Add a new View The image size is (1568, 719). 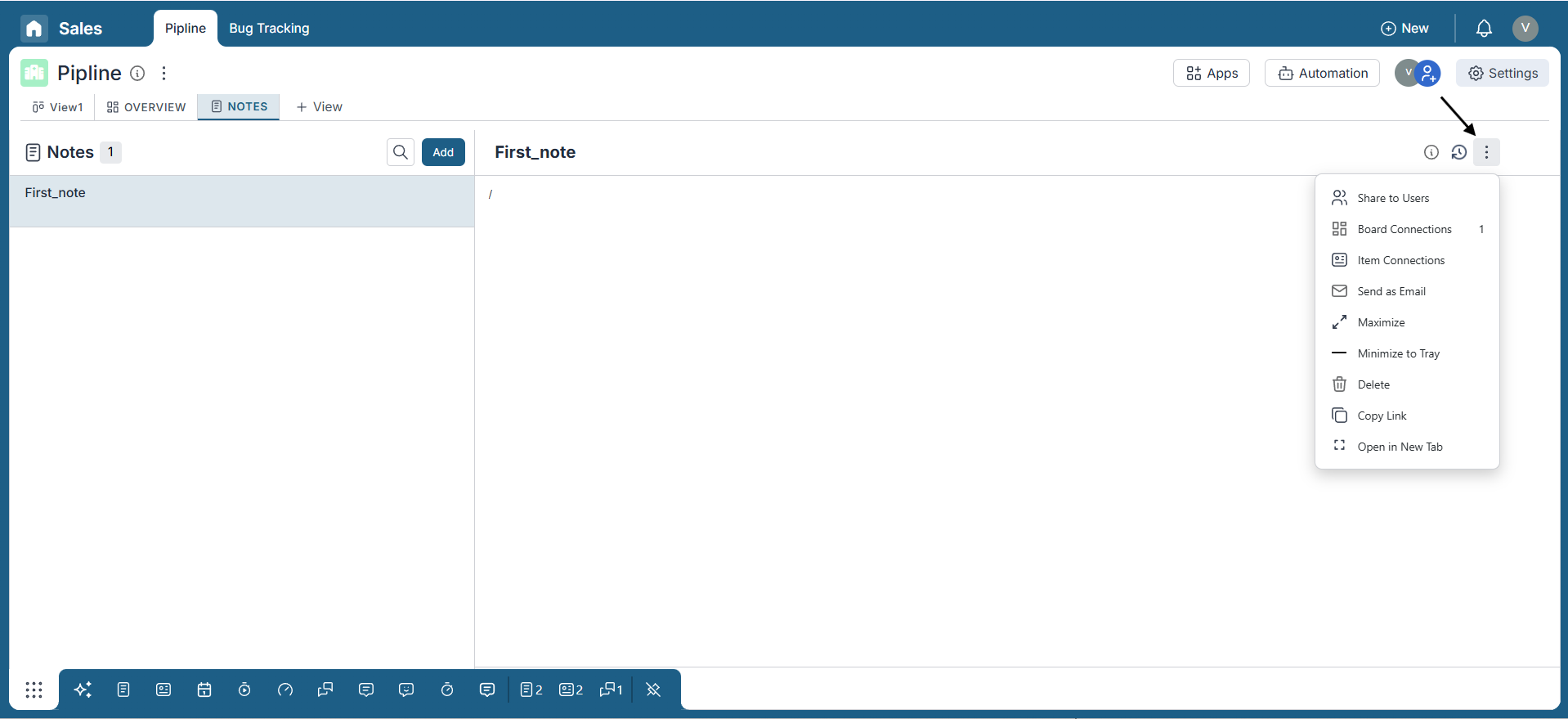(x=319, y=107)
